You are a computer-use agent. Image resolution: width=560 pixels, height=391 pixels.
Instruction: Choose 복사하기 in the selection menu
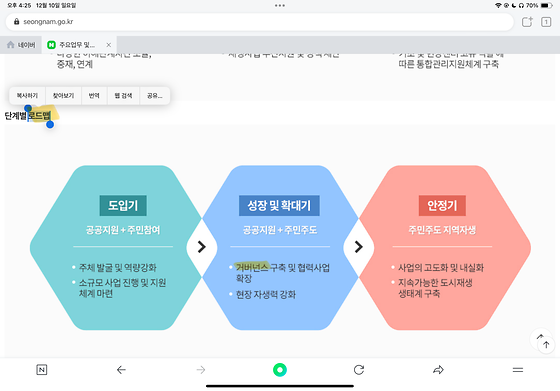pos(27,96)
